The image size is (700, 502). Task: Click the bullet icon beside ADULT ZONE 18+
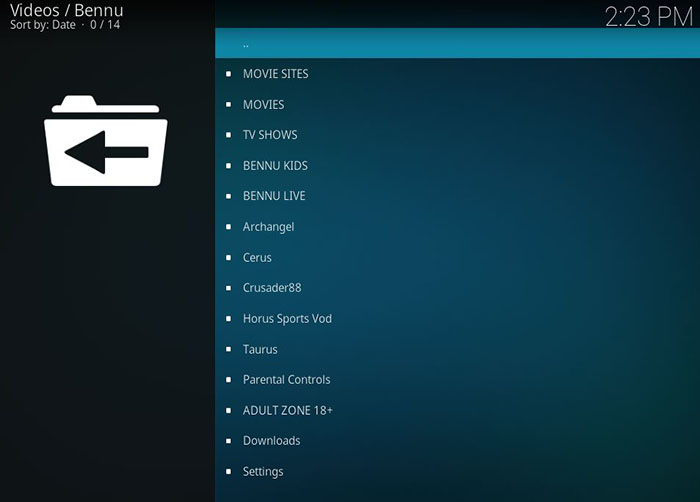pos(229,410)
